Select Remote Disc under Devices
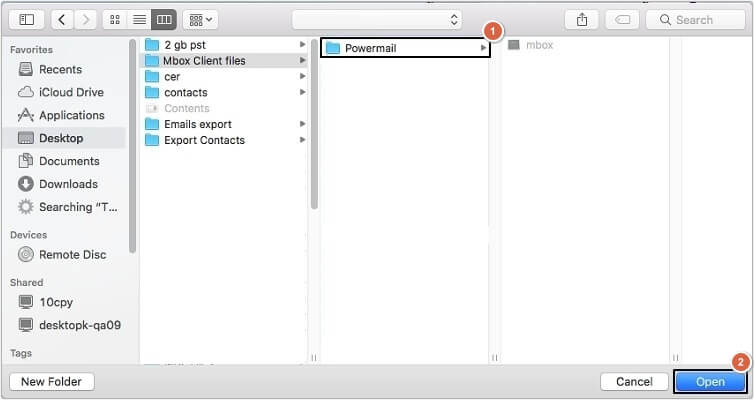 point(65,254)
